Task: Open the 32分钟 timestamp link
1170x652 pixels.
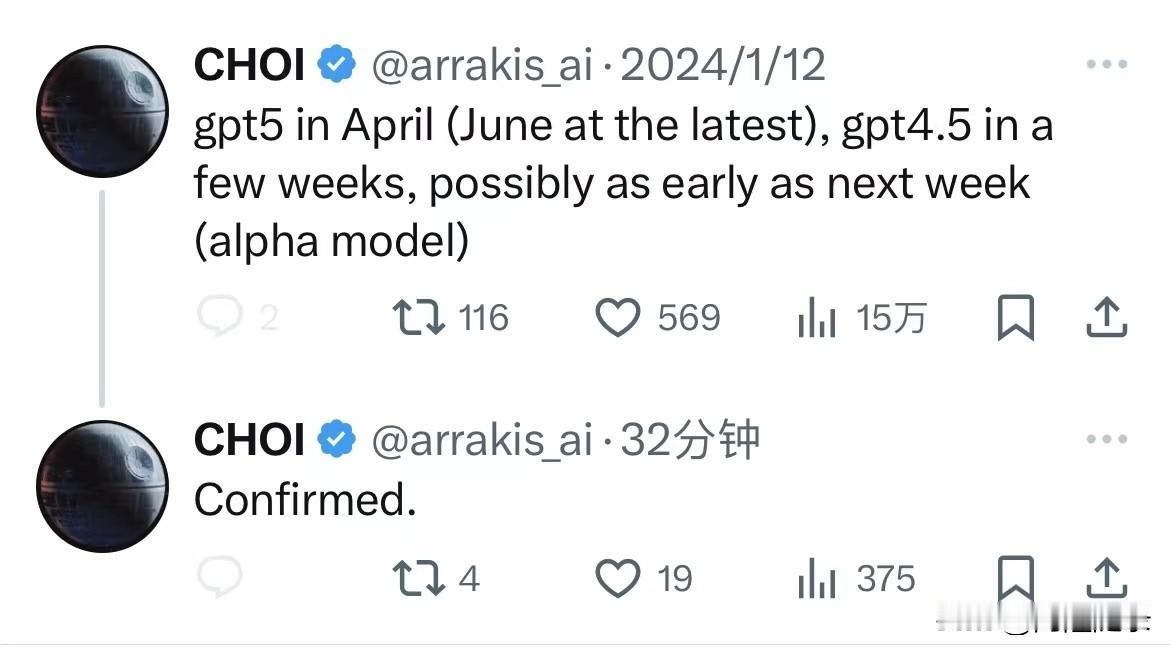Action: 689,439
